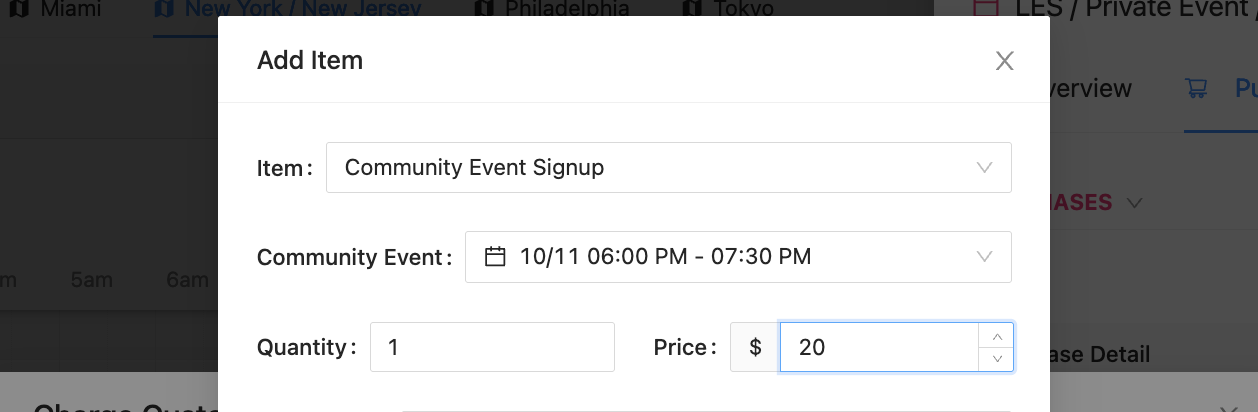Click into the Price field showing 20
This screenshot has width=1258, height=412.
tap(878, 347)
